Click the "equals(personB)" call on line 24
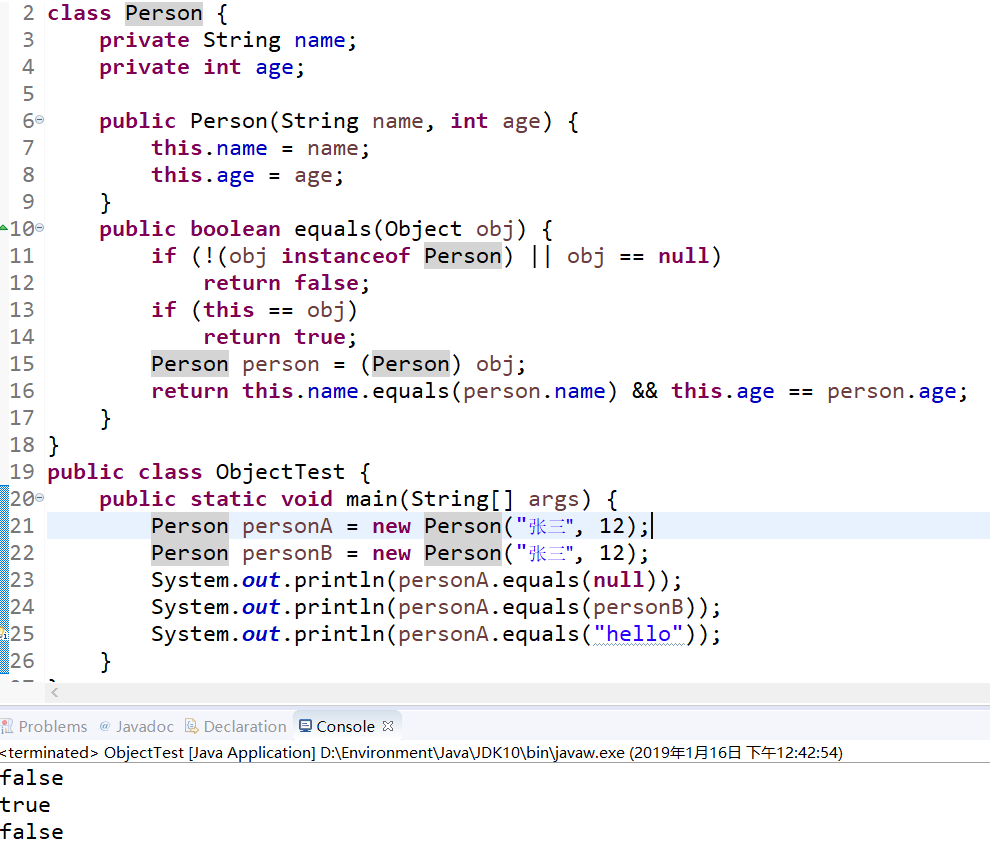990x848 pixels. pos(599,607)
